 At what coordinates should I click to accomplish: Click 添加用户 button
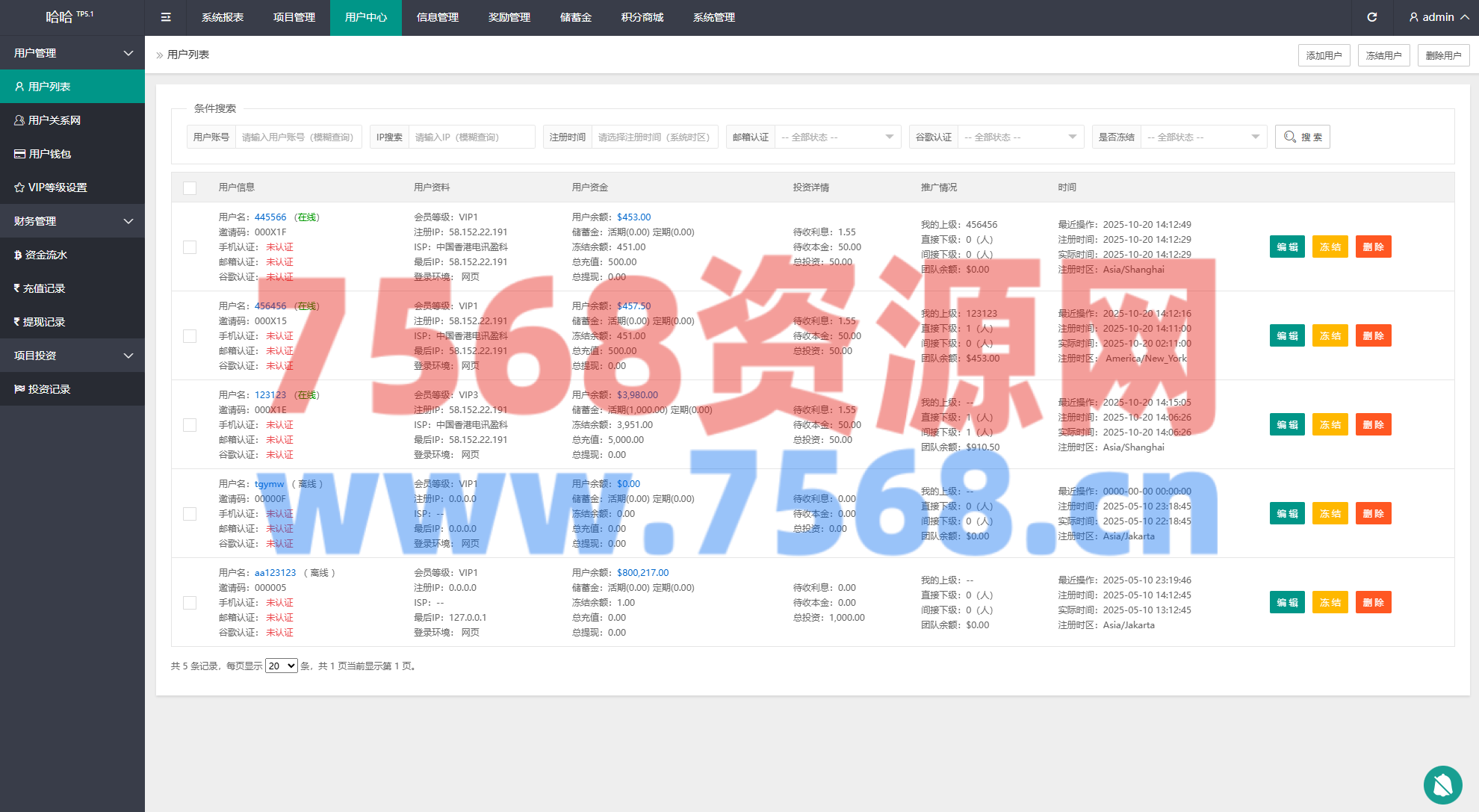1324,55
